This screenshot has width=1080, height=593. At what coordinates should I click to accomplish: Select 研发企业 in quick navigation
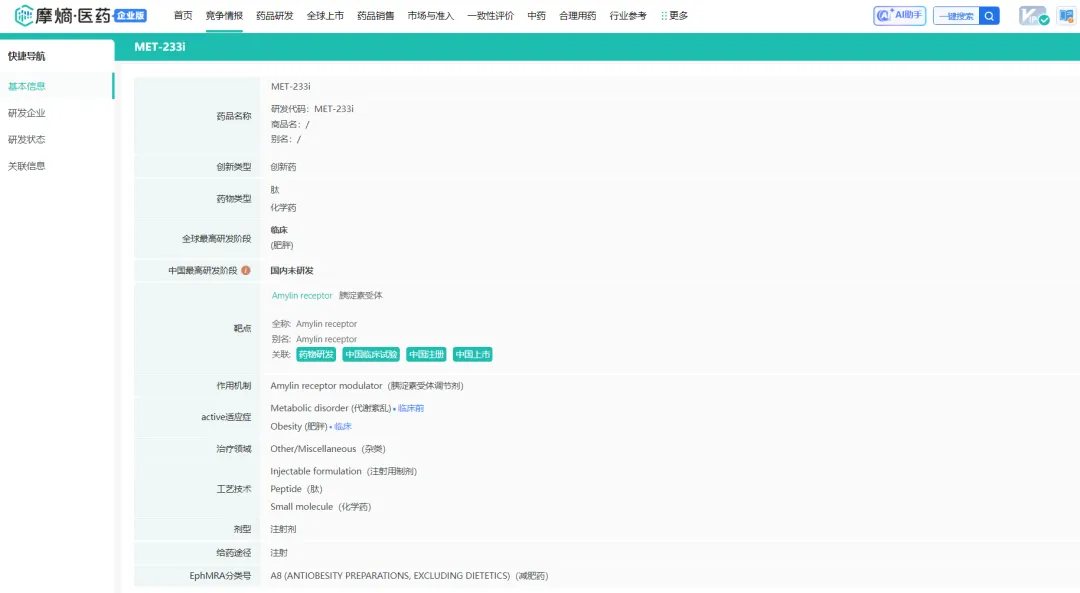(27, 113)
